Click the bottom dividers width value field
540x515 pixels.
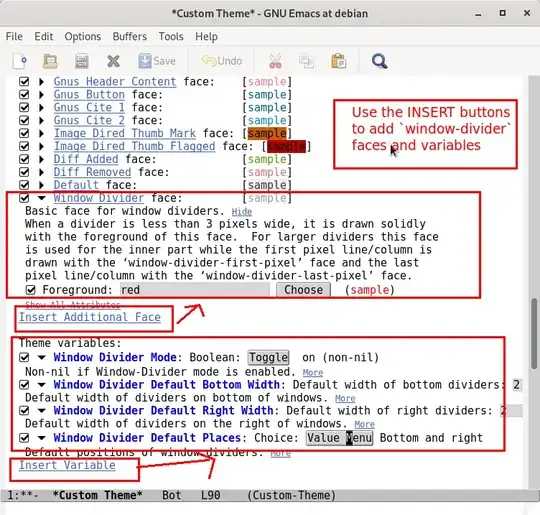click(517, 384)
